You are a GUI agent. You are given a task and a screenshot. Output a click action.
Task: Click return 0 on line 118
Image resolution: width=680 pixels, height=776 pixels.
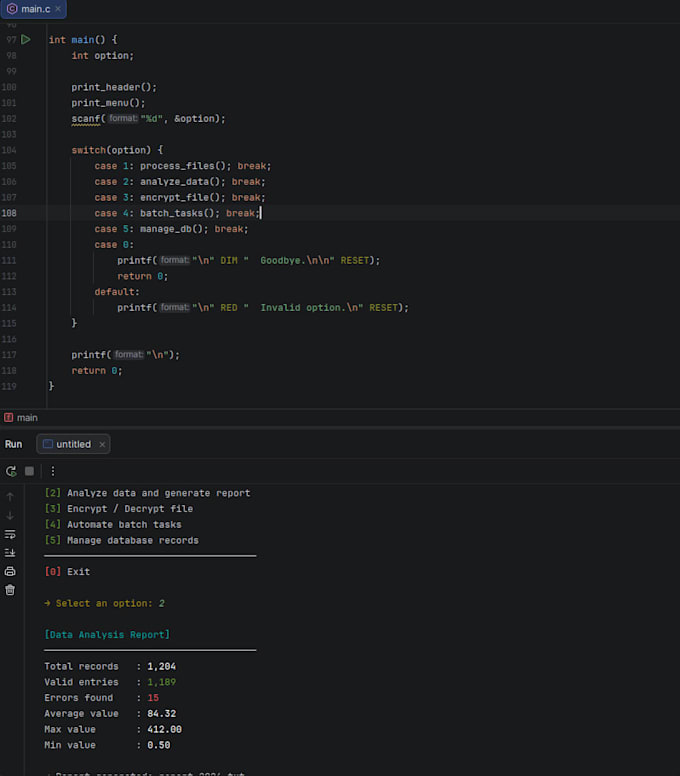pyautogui.click(x=97, y=371)
